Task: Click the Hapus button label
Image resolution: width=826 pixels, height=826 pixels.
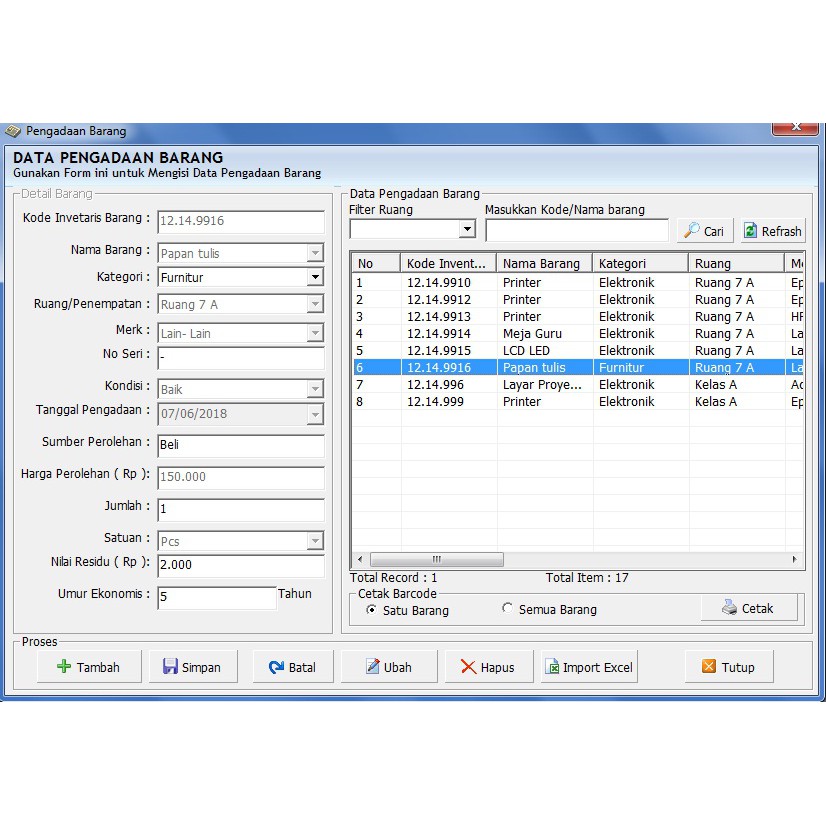Action: pos(497,667)
